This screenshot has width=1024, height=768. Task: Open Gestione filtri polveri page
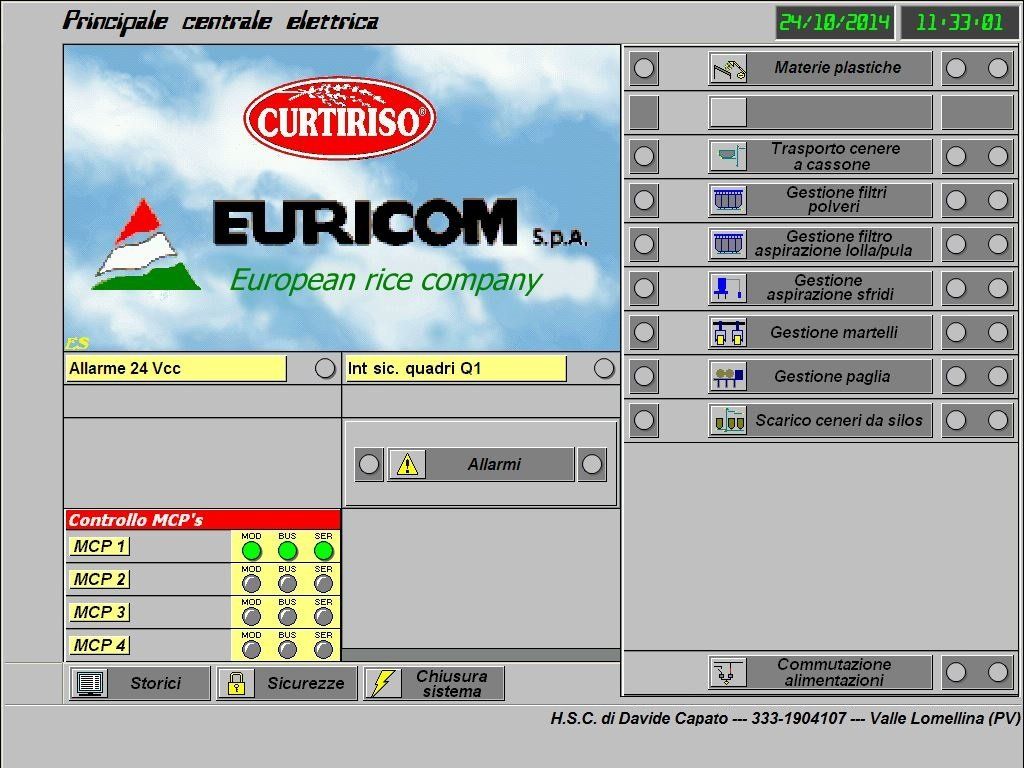[820, 200]
